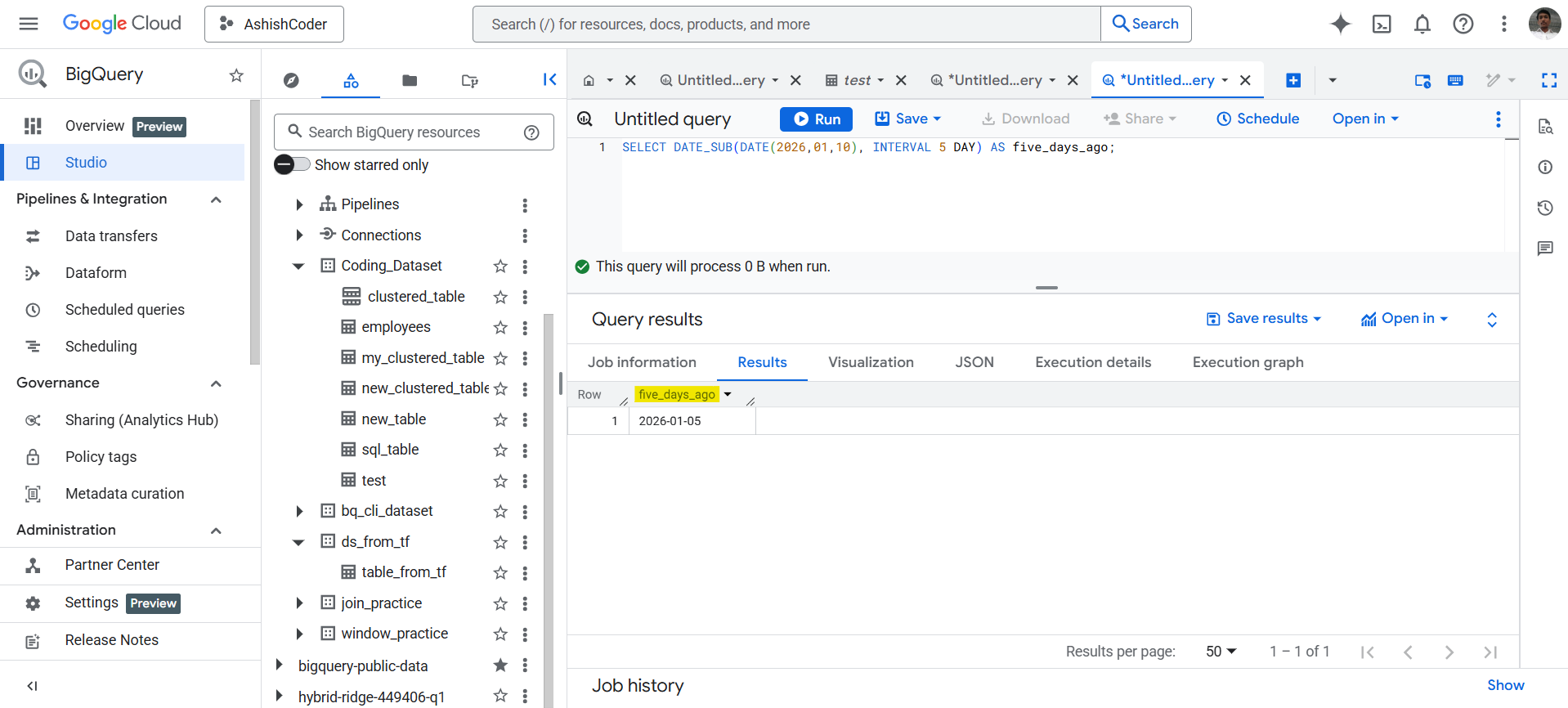Open Gemini AI assistant sparkle icon
The image size is (1568, 708).
pos(1341,24)
